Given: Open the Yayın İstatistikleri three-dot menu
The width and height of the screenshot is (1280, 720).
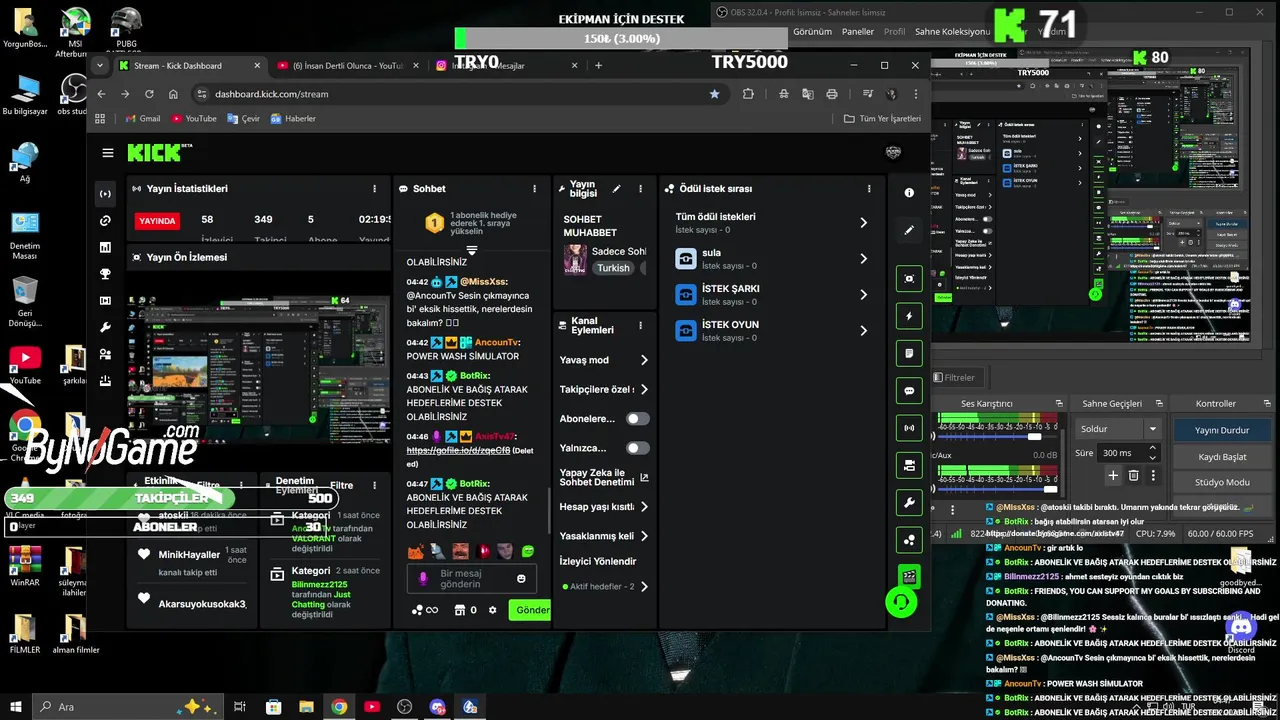Looking at the screenshot, I should [x=375, y=188].
